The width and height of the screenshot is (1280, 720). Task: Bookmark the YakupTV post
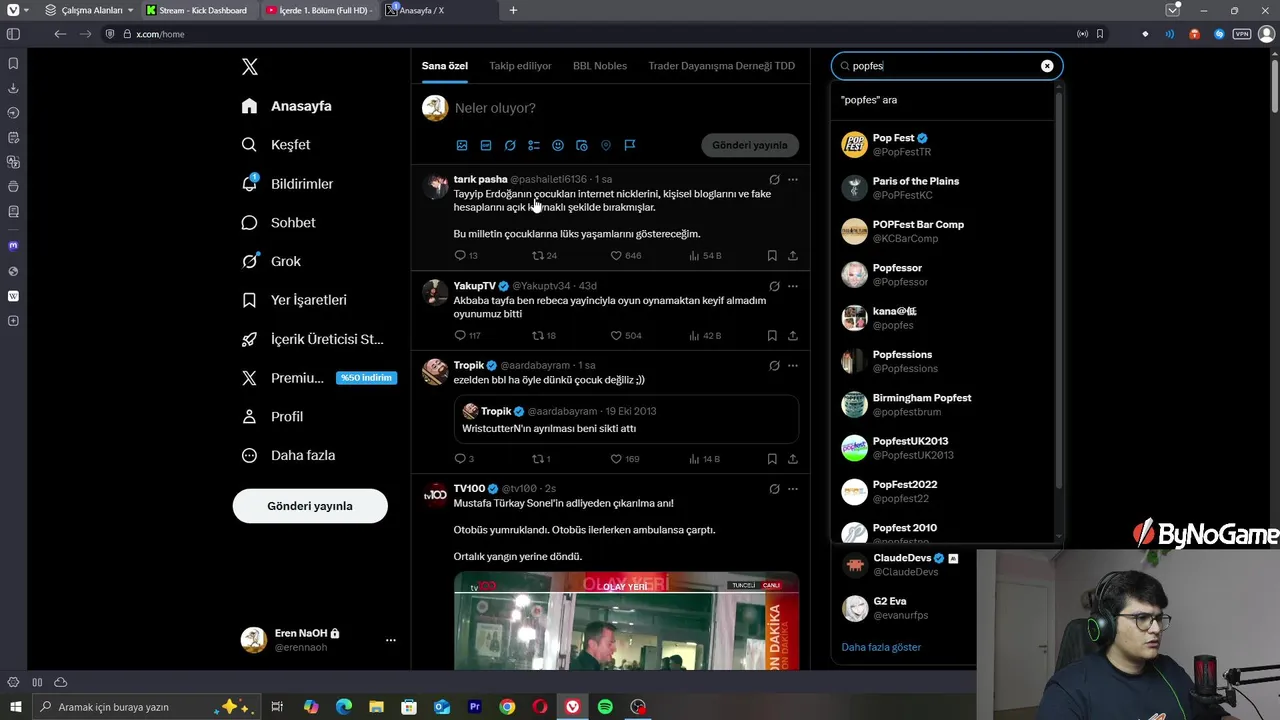[x=772, y=336]
